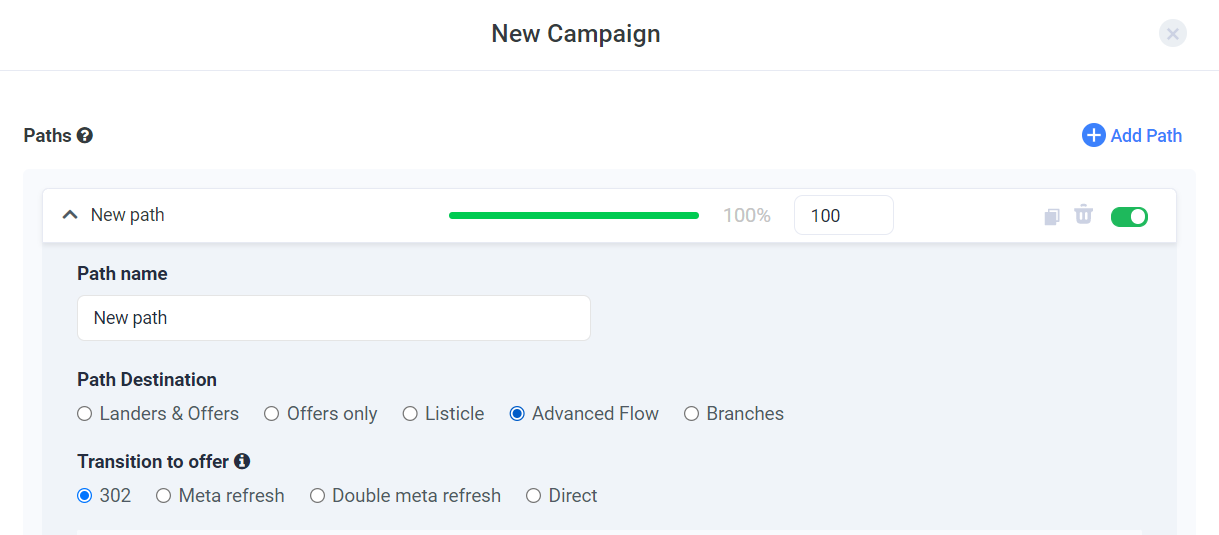Choose Branches path destination

691,414
